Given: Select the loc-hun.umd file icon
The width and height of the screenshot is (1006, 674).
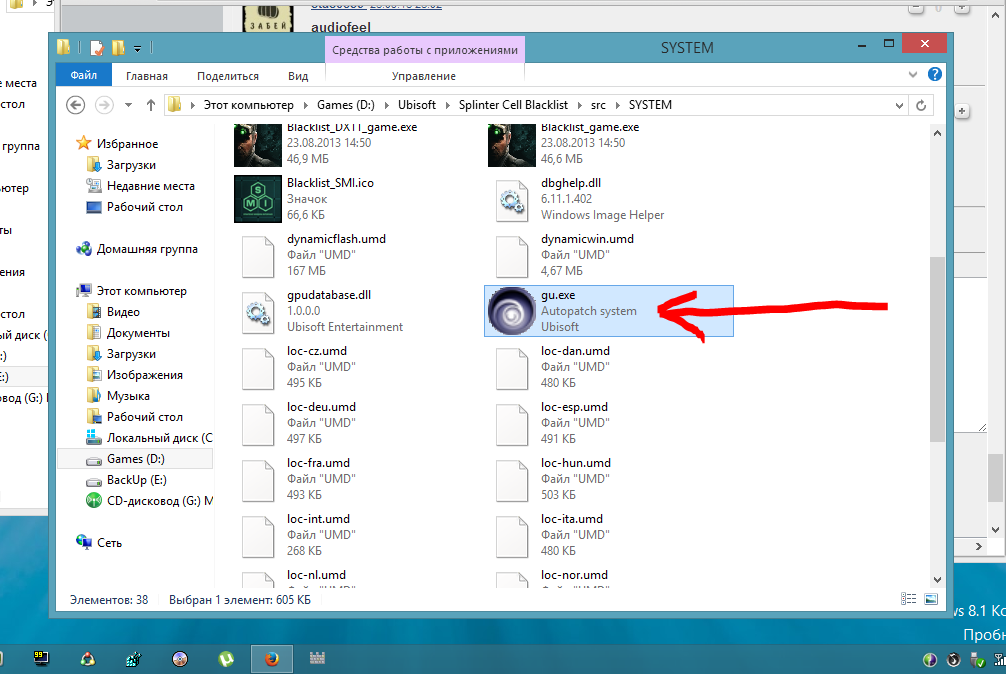Looking at the screenshot, I should (x=511, y=479).
